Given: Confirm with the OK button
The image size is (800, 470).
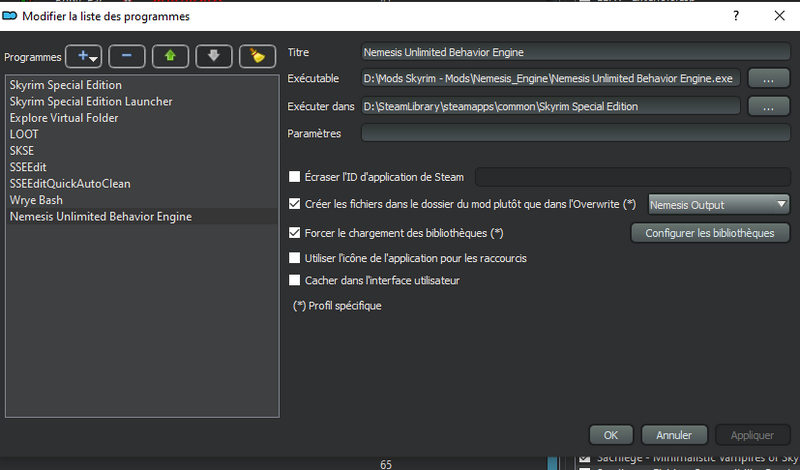Looking at the screenshot, I should tap(610, 435).
